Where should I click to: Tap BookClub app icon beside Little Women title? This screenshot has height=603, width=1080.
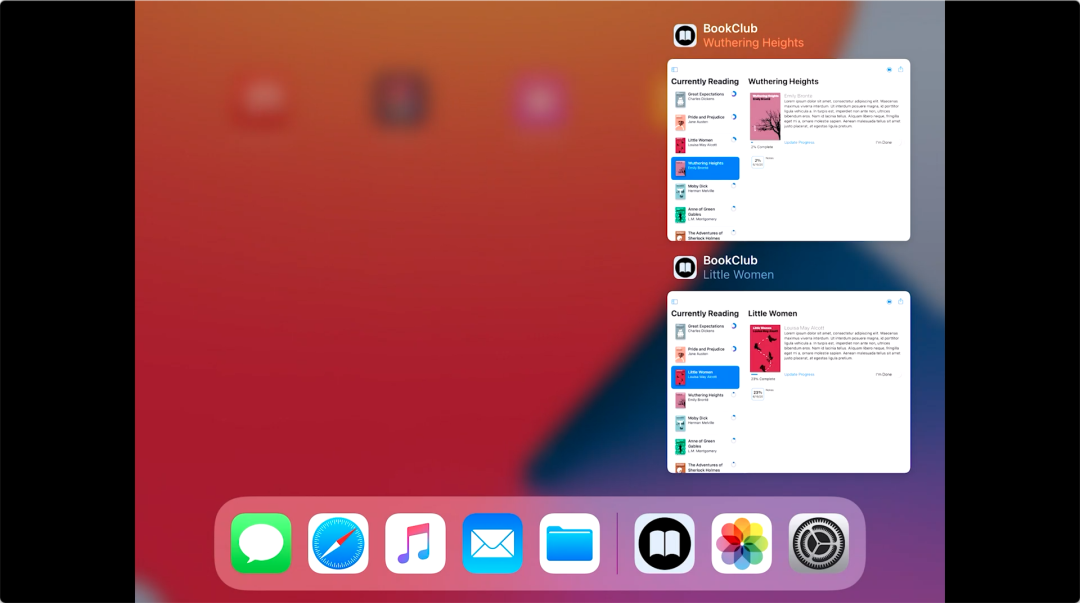(x=685, y=267)
